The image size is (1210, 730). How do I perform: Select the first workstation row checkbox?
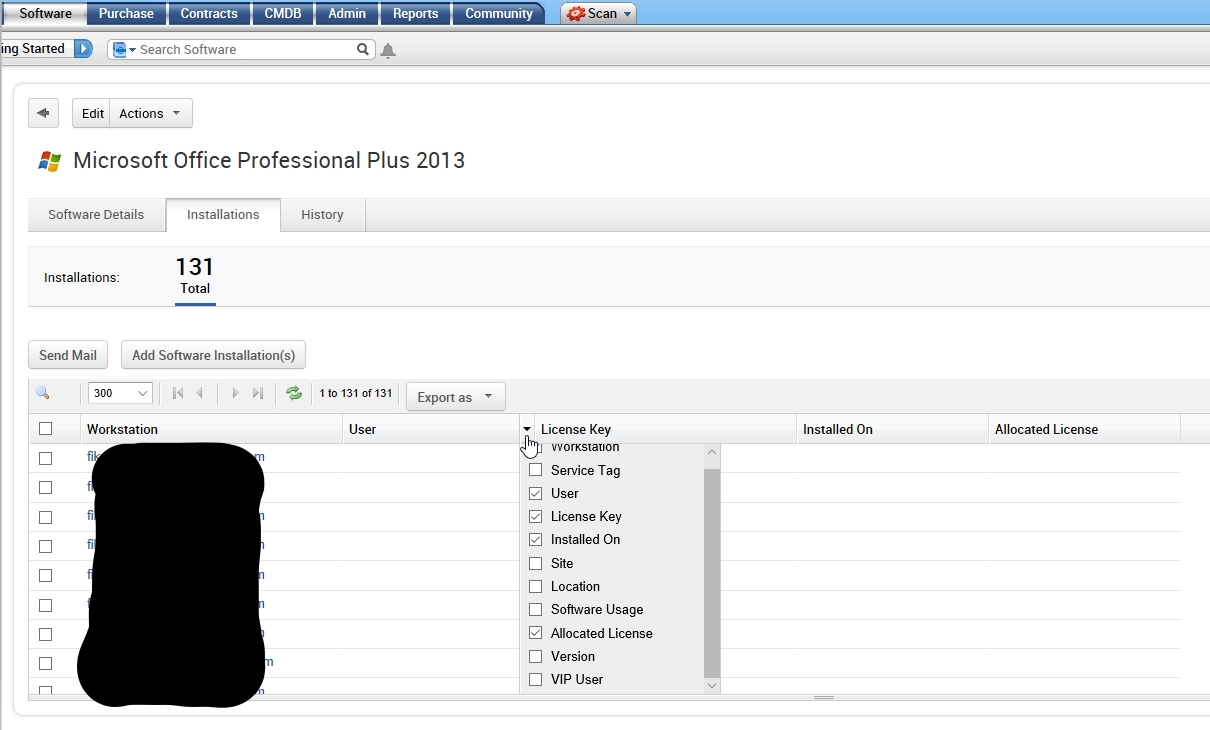click(x=45, y=458)
